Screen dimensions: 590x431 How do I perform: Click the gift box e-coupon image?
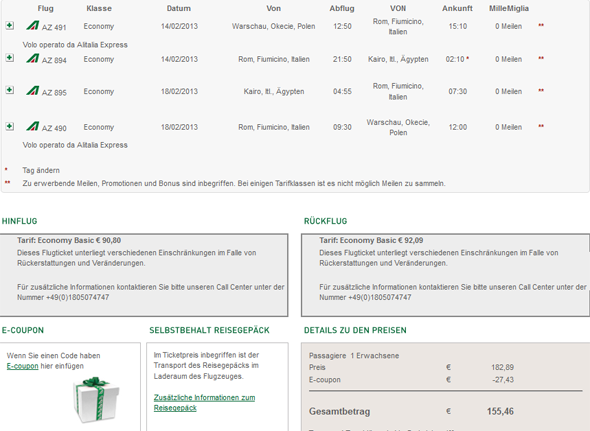point(96,400)
